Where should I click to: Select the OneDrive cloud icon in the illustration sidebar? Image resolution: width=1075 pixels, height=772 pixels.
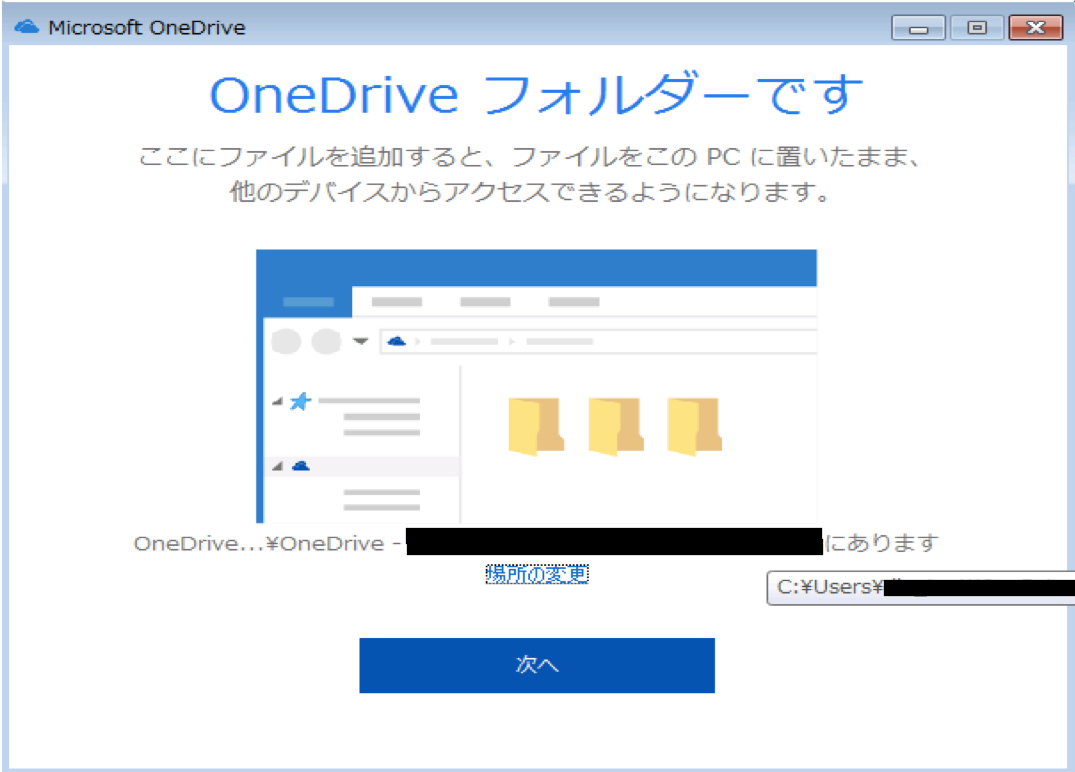coord(303,464)
